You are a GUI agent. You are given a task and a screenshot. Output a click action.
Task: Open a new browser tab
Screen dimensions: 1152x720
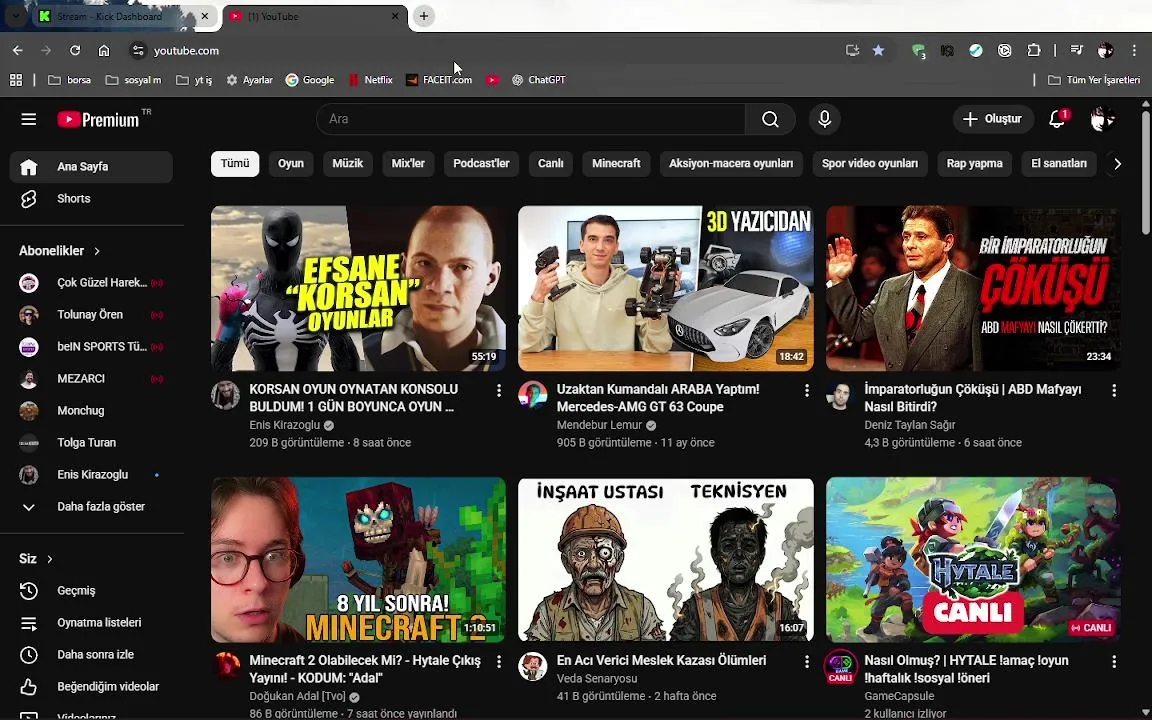point(424,16)
